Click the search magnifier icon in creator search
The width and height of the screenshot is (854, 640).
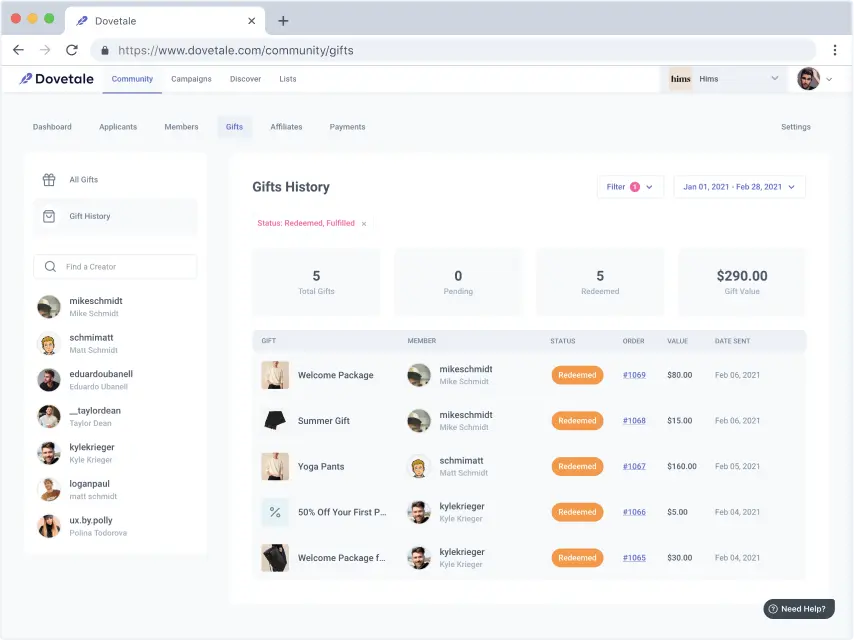click(x=51, y=267)
